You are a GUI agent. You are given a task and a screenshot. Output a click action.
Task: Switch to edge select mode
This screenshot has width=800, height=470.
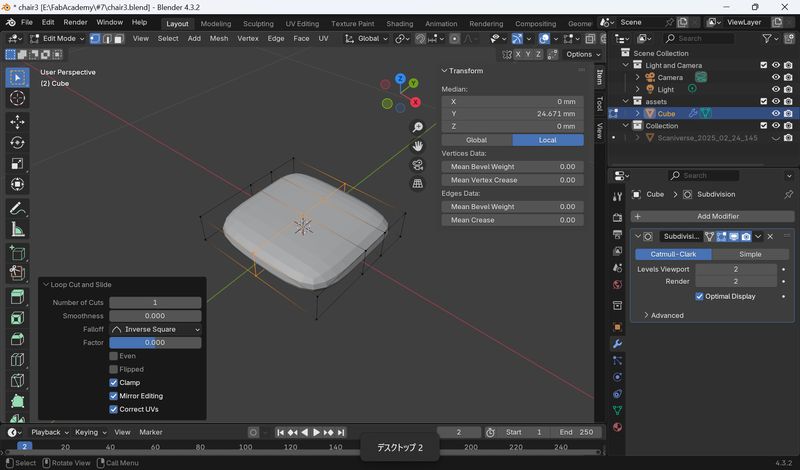click(x=107, y=39)
